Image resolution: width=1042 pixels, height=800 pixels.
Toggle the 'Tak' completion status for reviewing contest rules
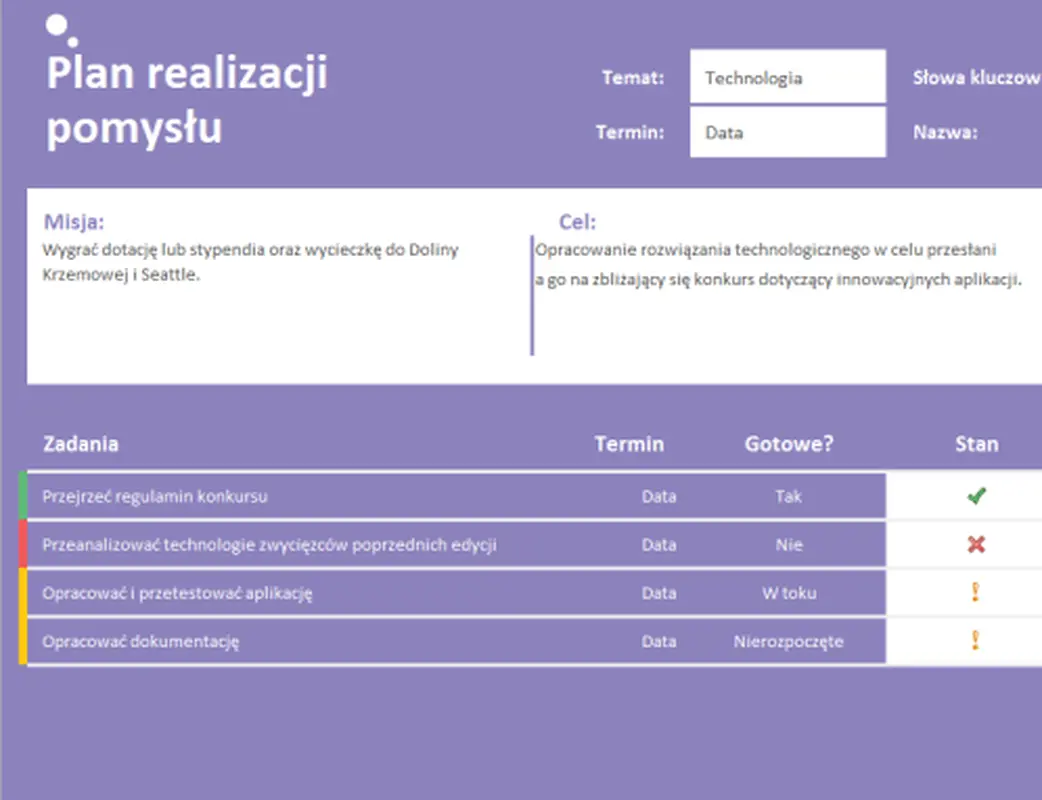pyautogui.click(x=789, y=496)
